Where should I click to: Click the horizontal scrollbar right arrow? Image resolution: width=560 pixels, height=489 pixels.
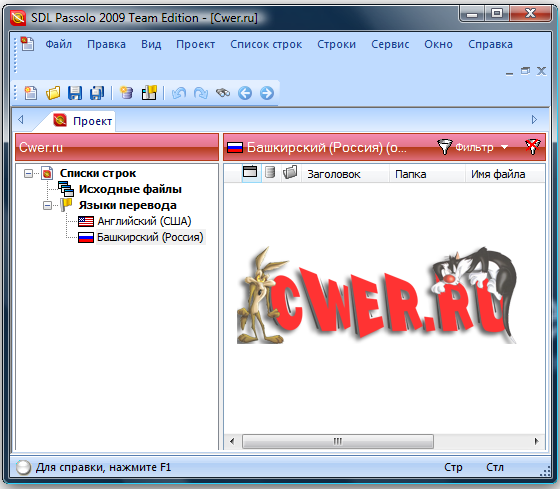tap(536, 441)
